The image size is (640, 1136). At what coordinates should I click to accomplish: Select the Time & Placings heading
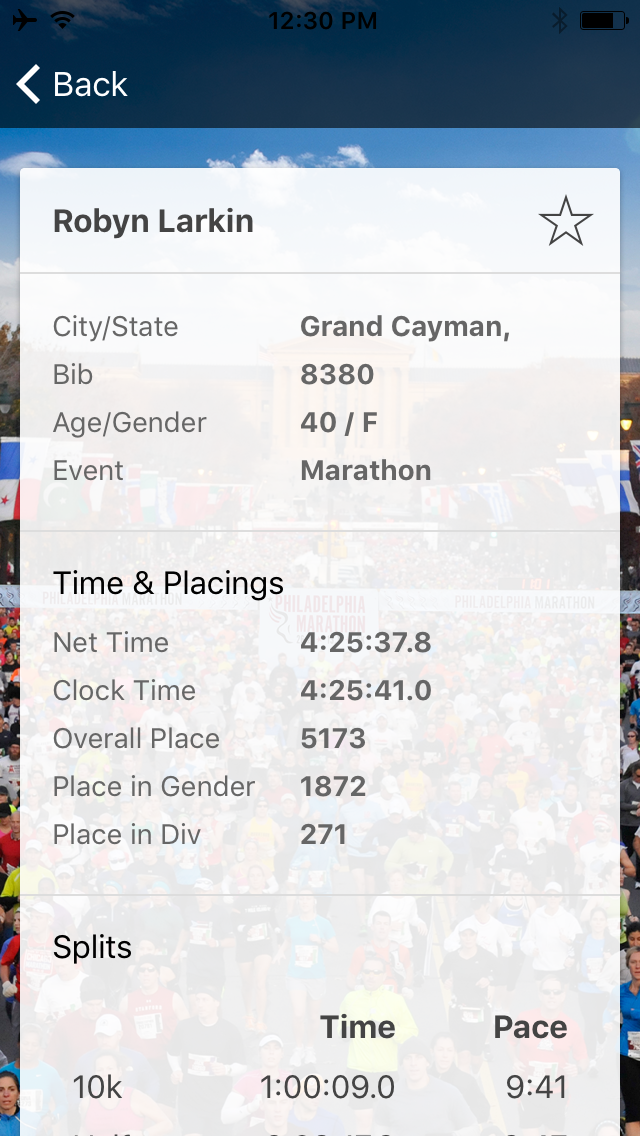168,583
